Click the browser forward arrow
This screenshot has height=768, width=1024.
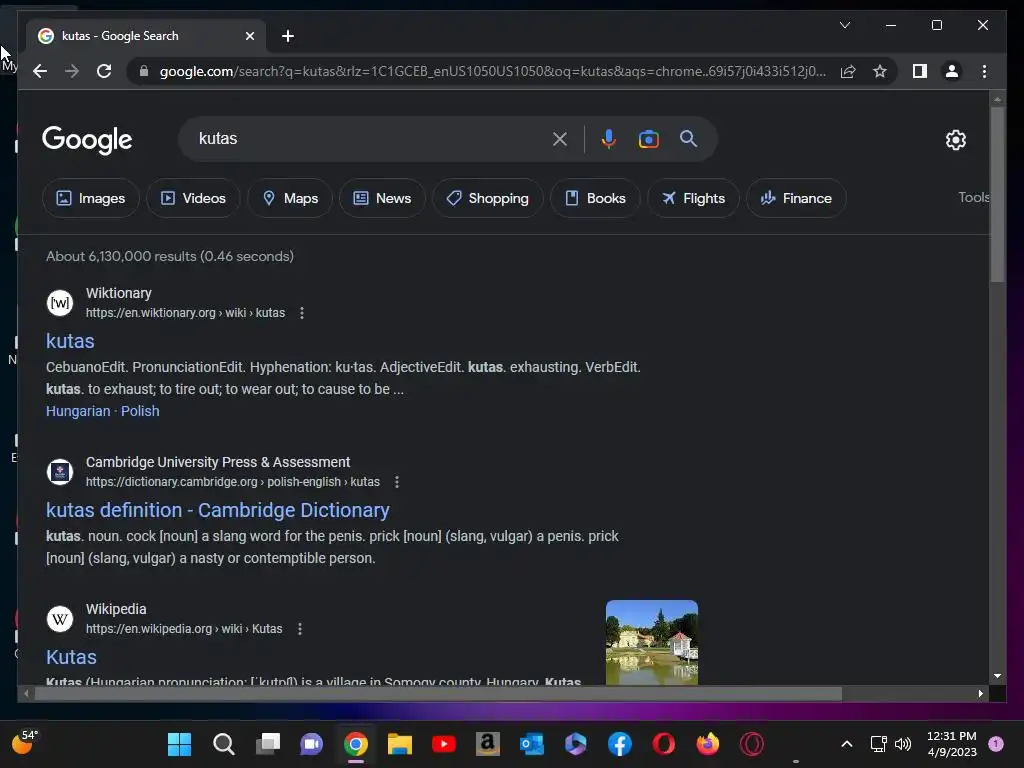pyautogui.click(x=72, y=71)
